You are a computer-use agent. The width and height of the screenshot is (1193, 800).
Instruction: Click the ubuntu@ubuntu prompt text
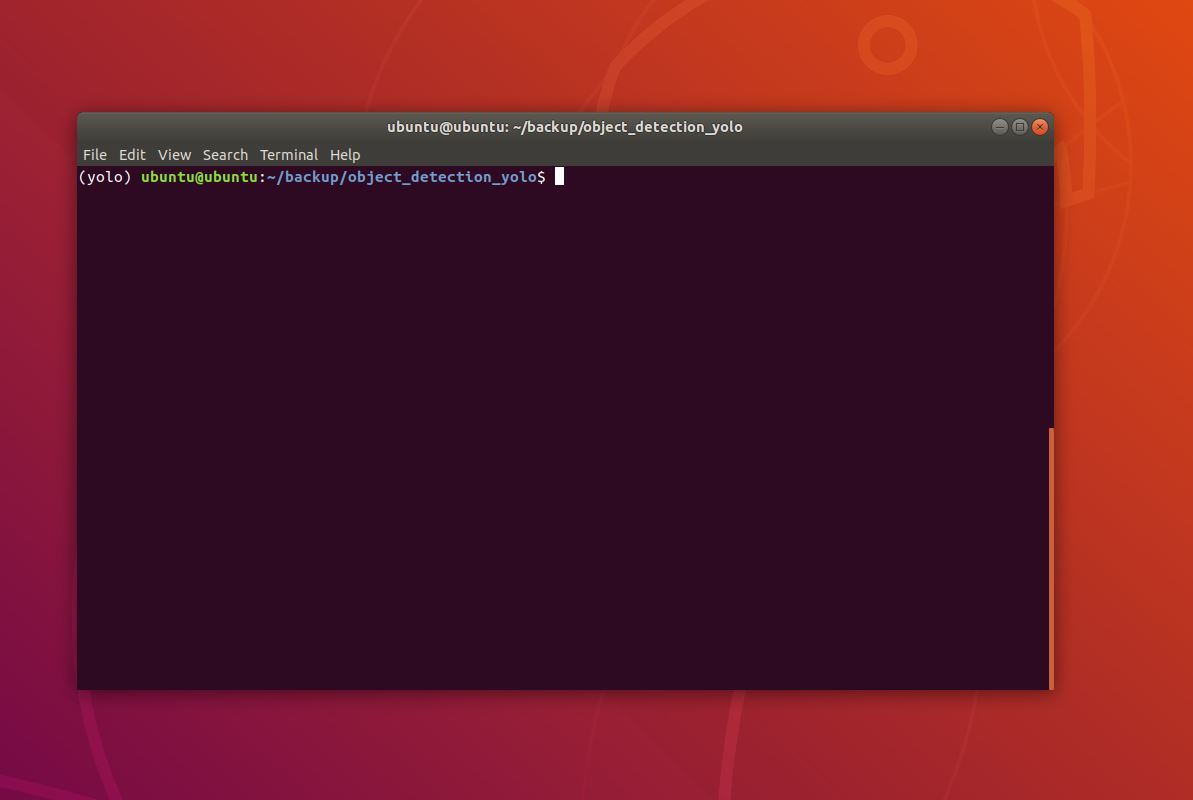[199, 177]
